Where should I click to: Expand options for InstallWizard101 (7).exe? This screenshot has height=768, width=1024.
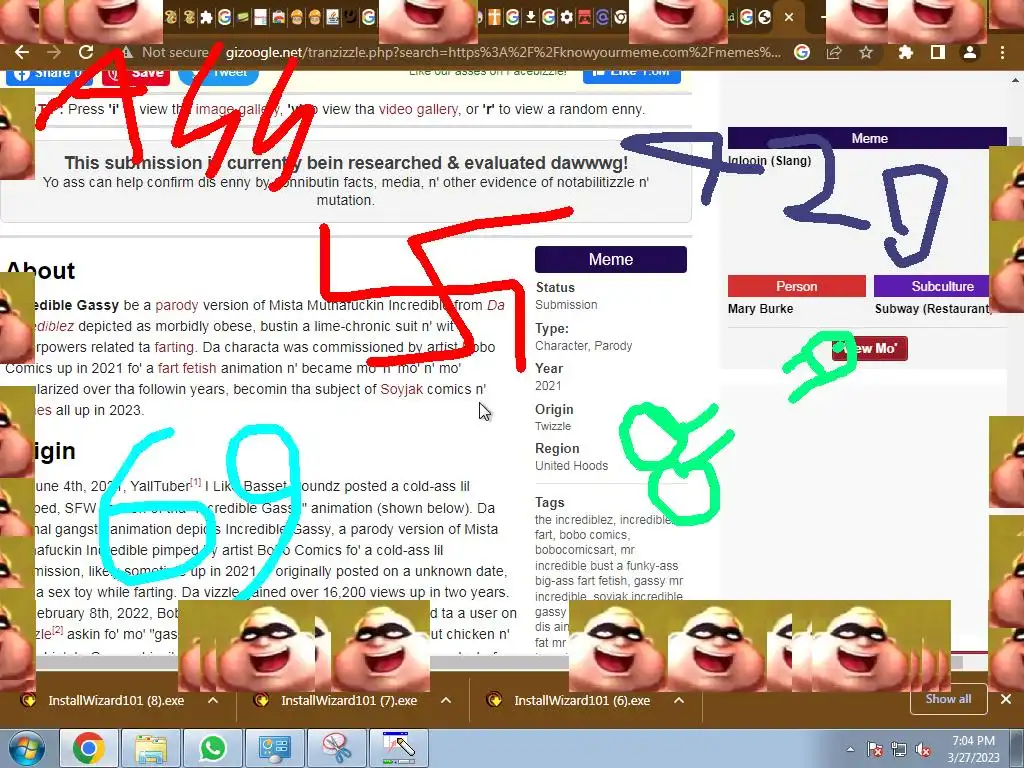[446, 700]
